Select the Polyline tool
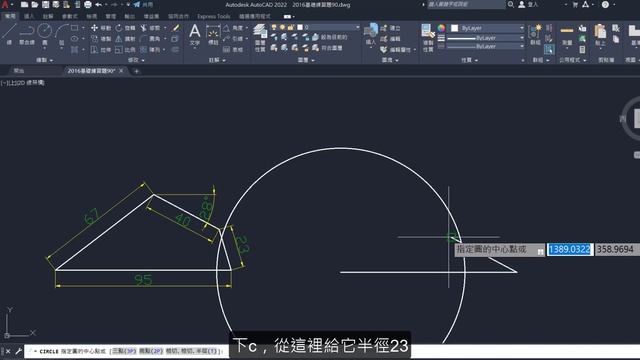The image size is (640, 360). pos(27,34)
